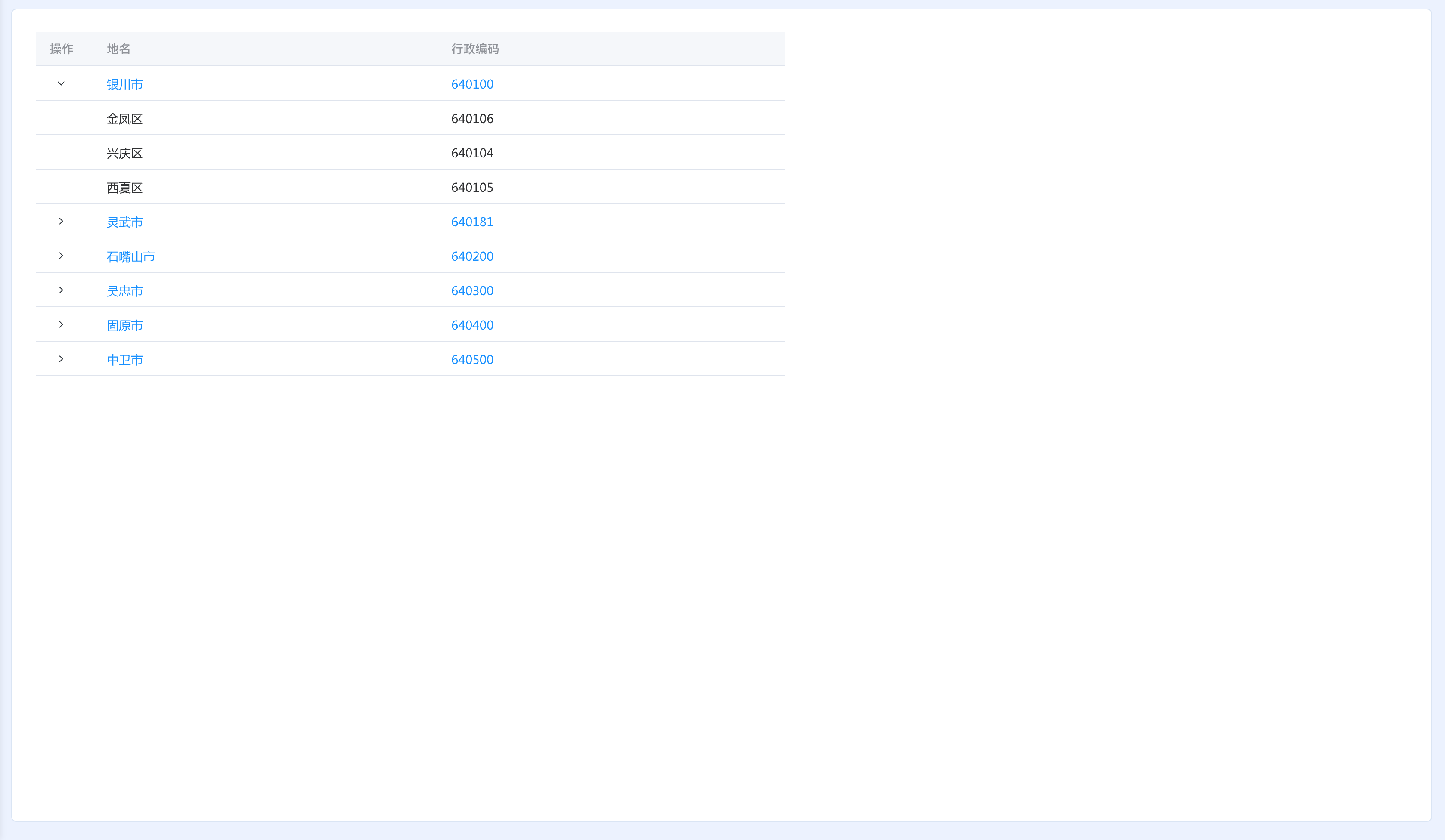Click the 吴忠市 link
This screenshot has height=840, width=1445.
(x=124, y=290)
